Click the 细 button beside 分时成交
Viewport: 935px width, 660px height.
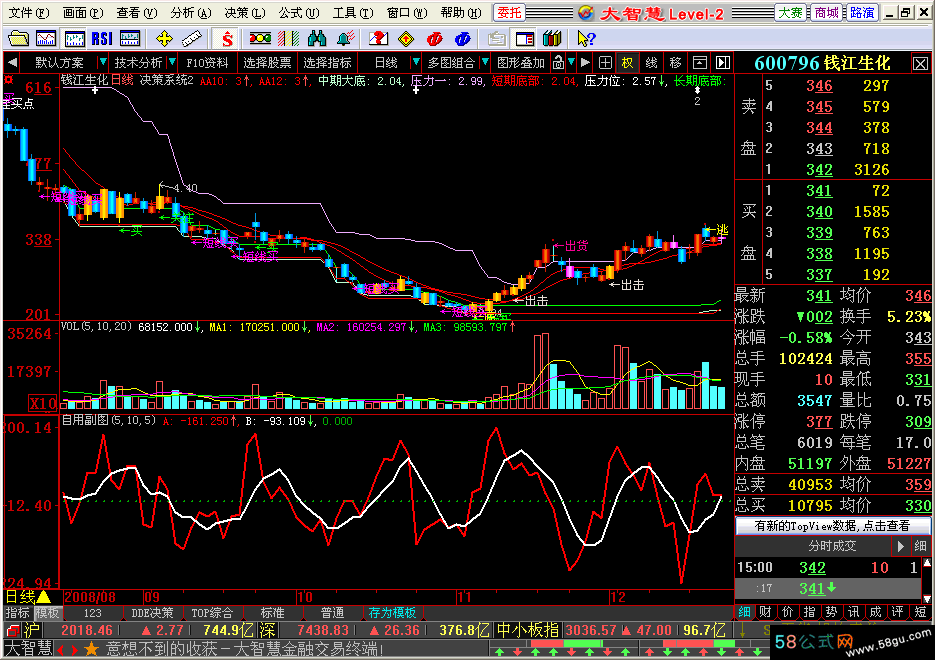click(x=920, y=546)
